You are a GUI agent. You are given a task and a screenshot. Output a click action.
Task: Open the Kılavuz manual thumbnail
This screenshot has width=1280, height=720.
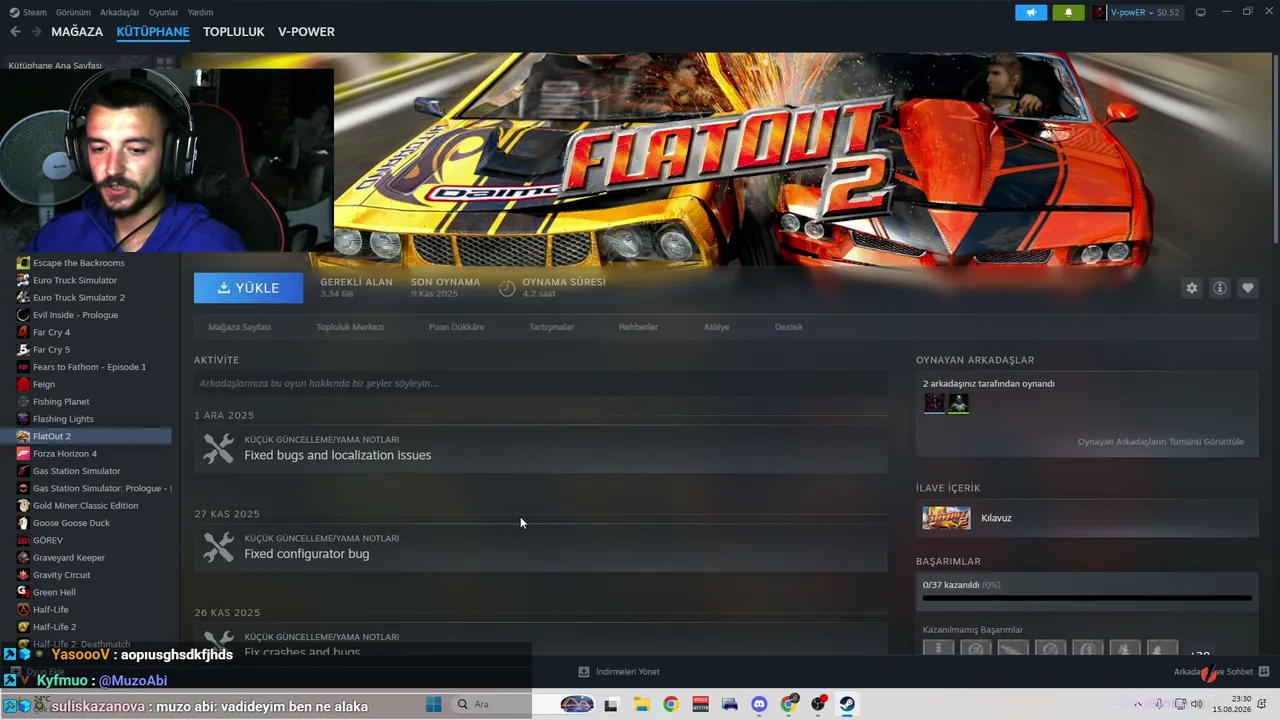[946, 518]
